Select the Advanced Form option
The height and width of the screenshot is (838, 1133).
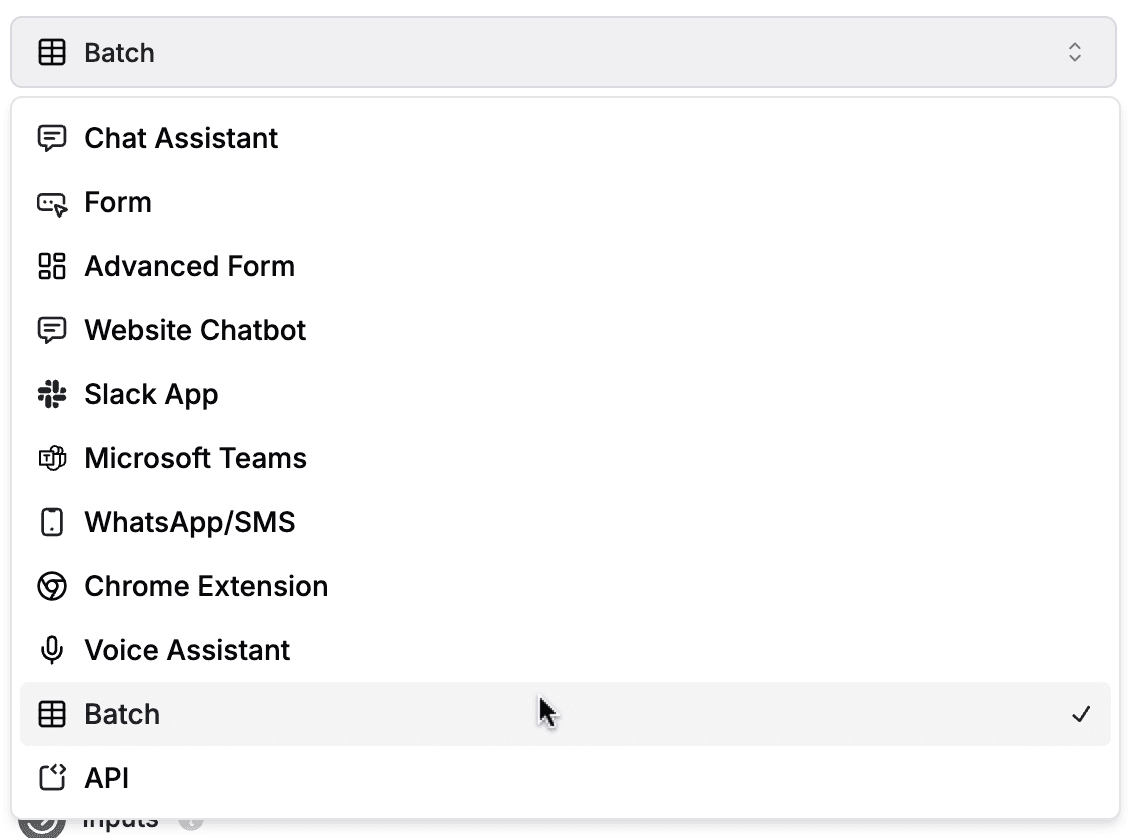pyautogui.click(x=565, y=266)
